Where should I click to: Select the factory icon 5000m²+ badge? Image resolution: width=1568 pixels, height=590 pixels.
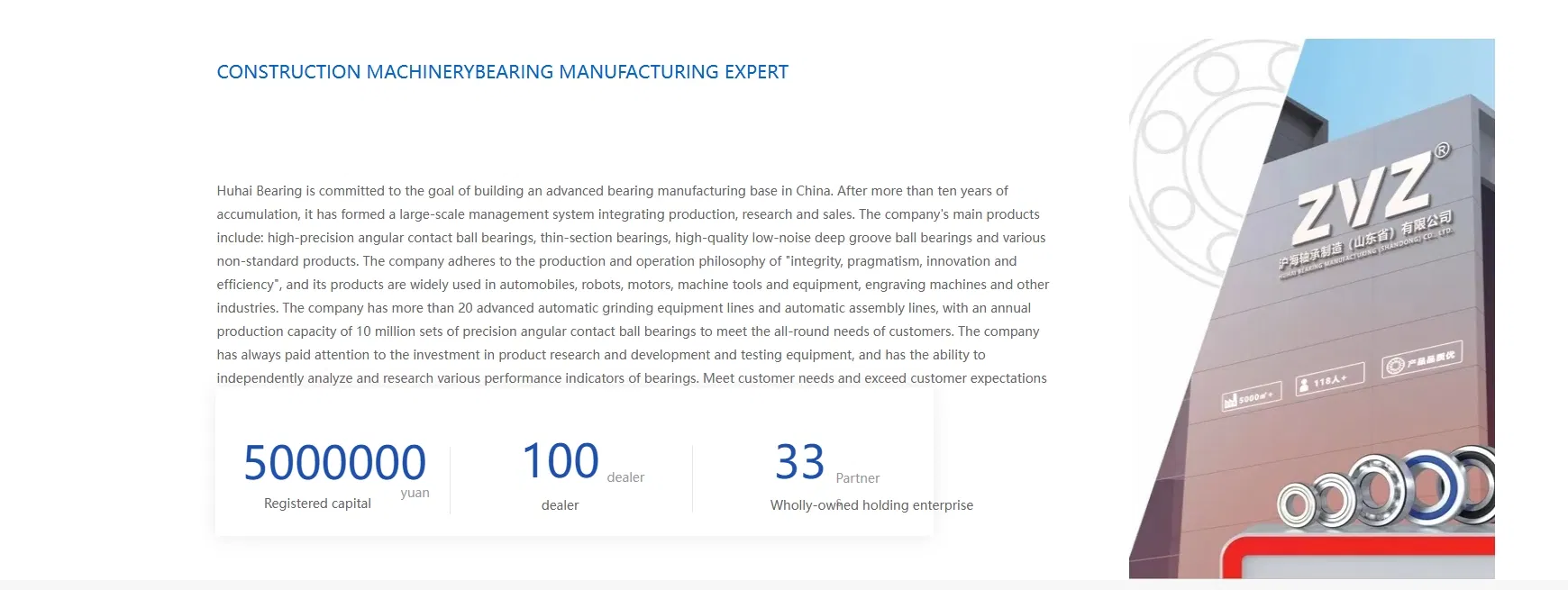pyautogui.click(x=1250, y=398)
